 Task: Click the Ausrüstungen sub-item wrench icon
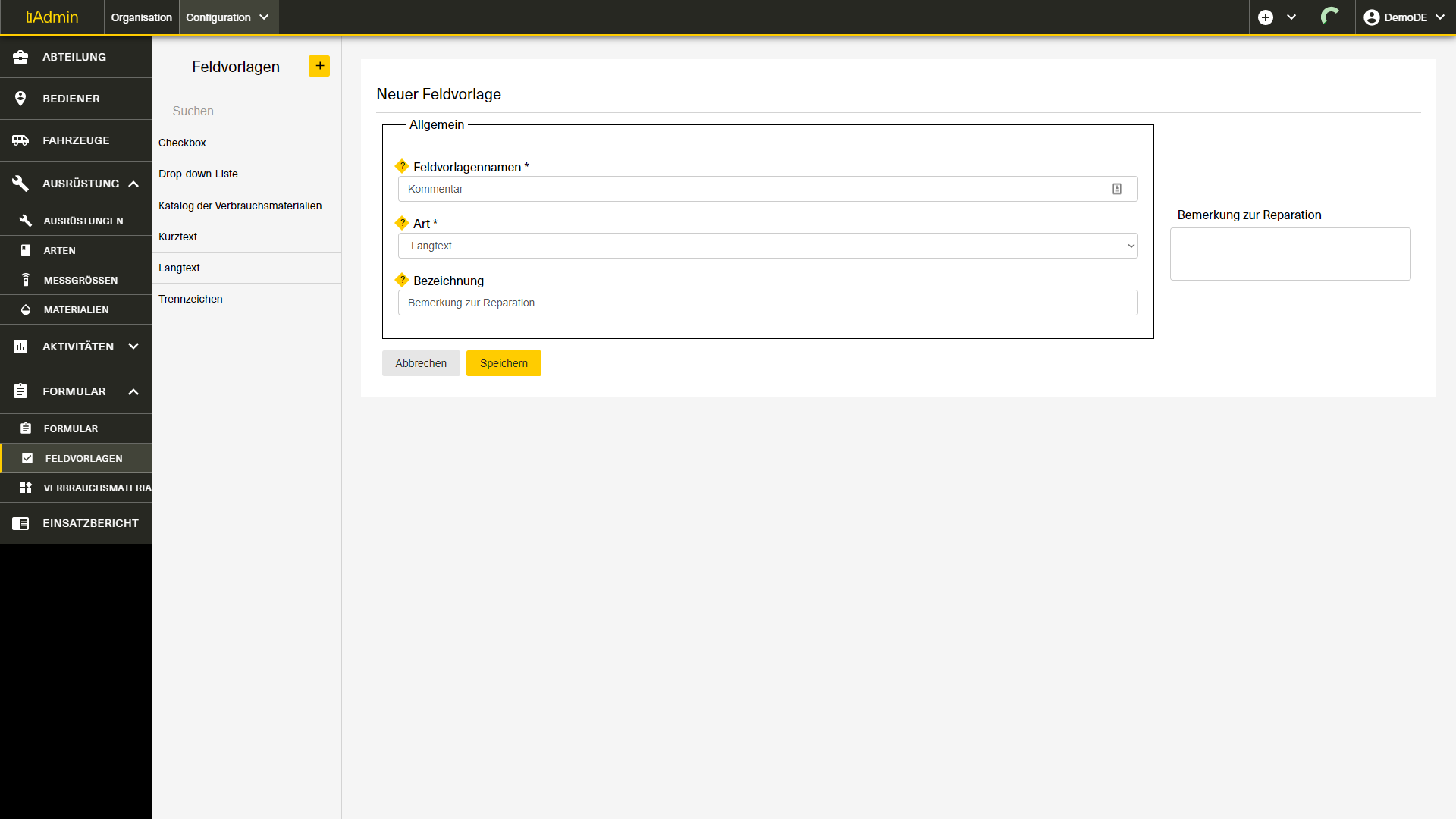(26, 221)
